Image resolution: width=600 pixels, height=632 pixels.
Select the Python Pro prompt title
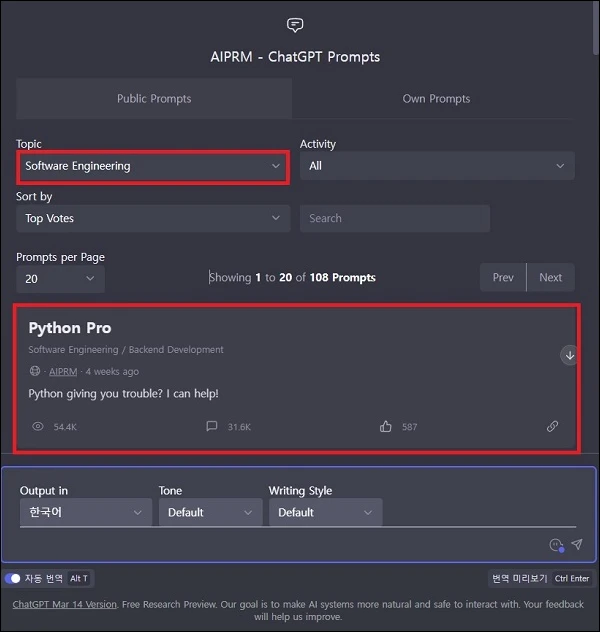70,328
